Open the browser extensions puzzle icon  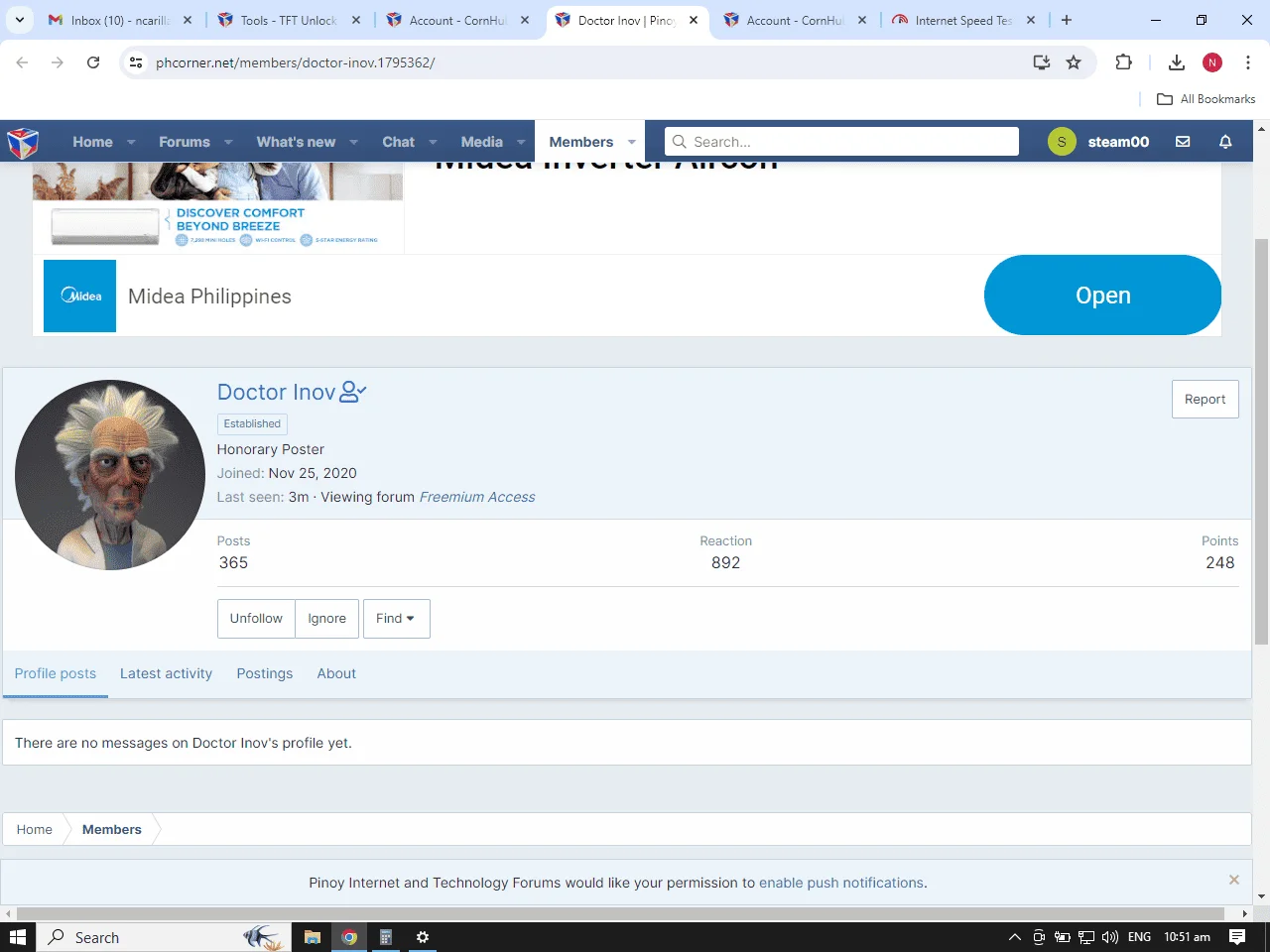(1123, 62)
